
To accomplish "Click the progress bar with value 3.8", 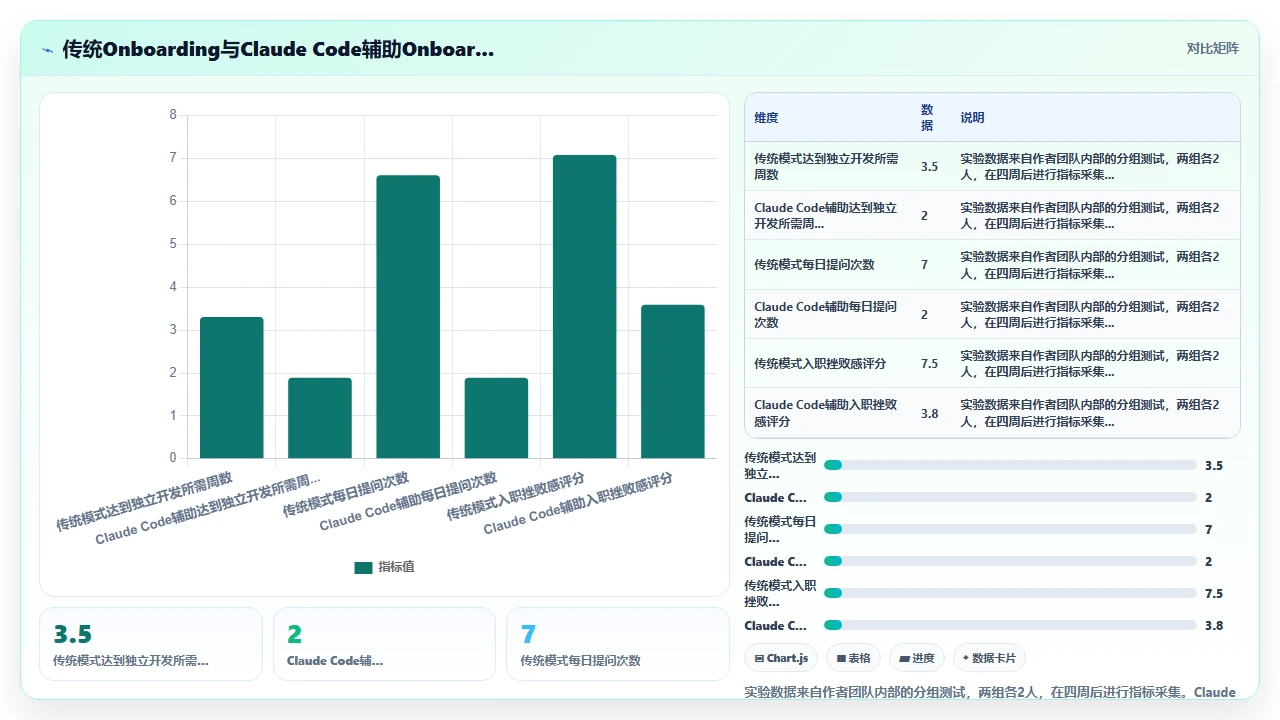I will [x=1010, y=625].
